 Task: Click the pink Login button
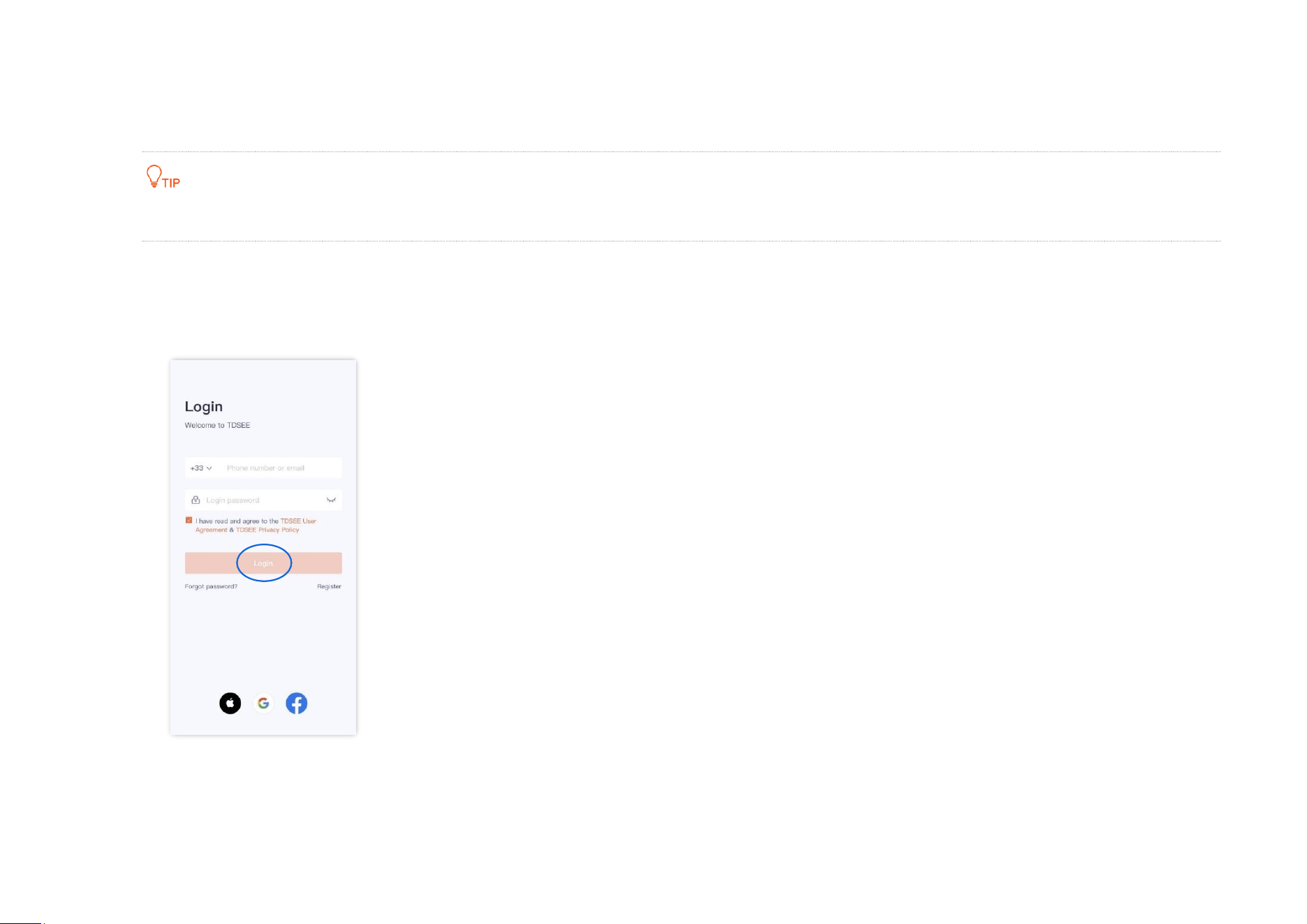[263, 563]
